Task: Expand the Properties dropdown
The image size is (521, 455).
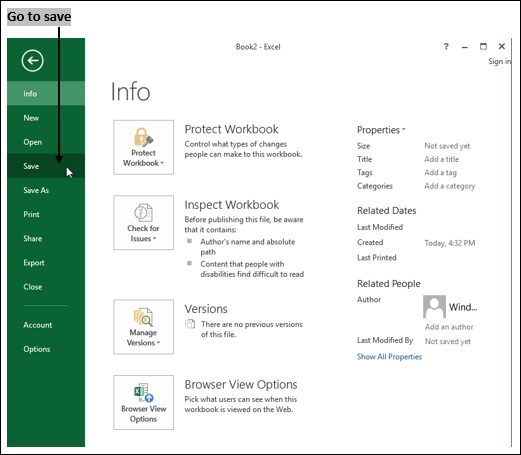Action: coord(381,130)
